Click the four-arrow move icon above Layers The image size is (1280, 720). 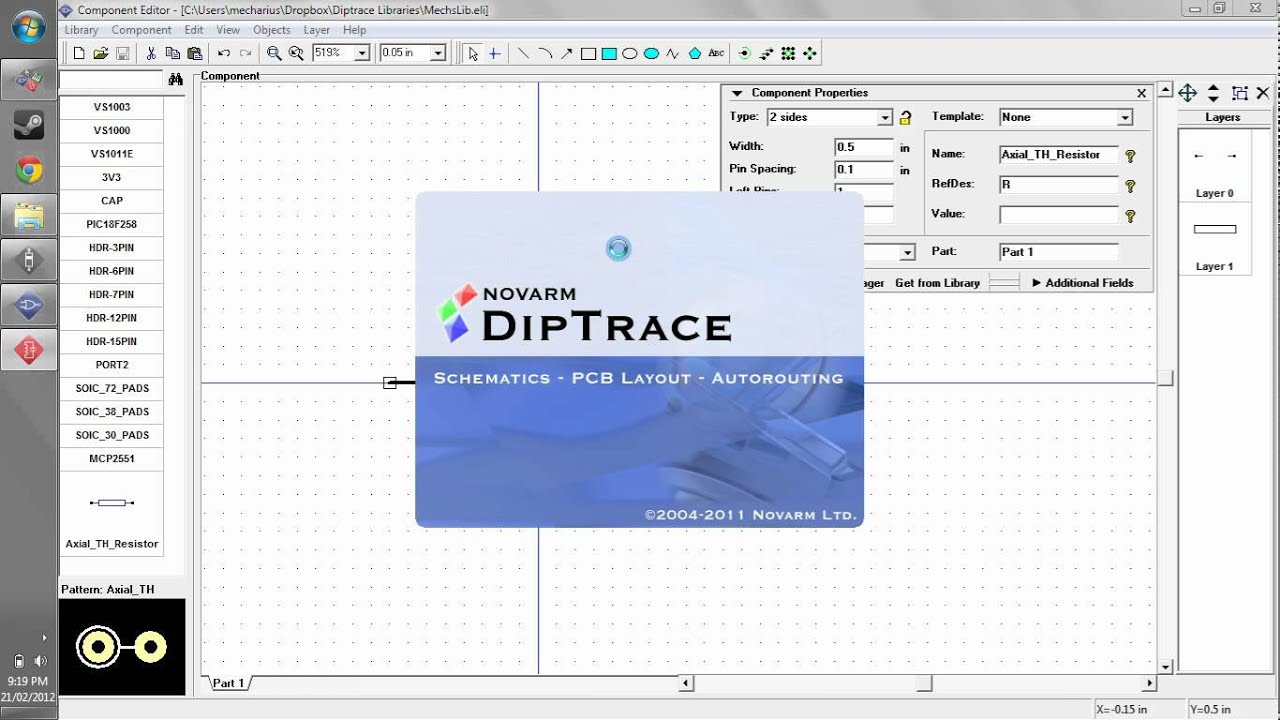coord(1187,93)
